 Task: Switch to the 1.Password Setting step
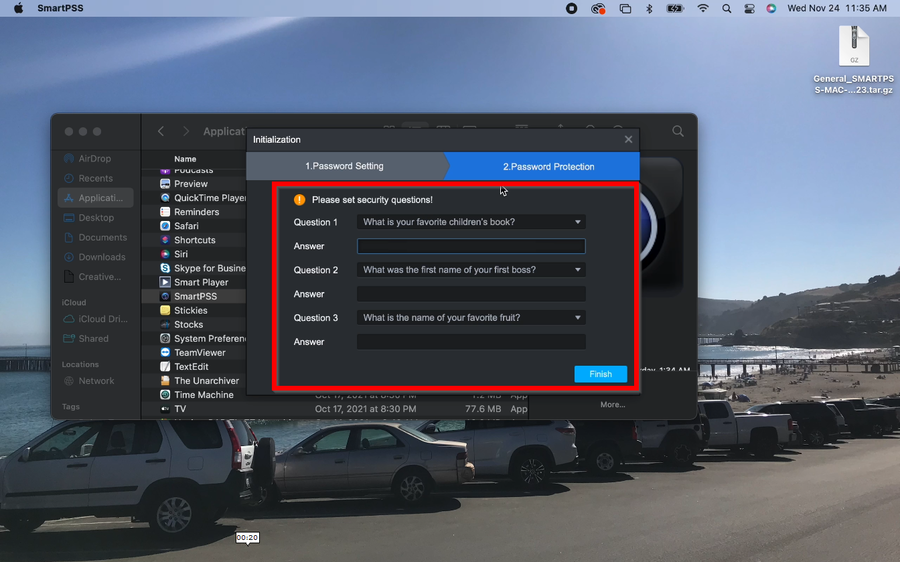344,166
